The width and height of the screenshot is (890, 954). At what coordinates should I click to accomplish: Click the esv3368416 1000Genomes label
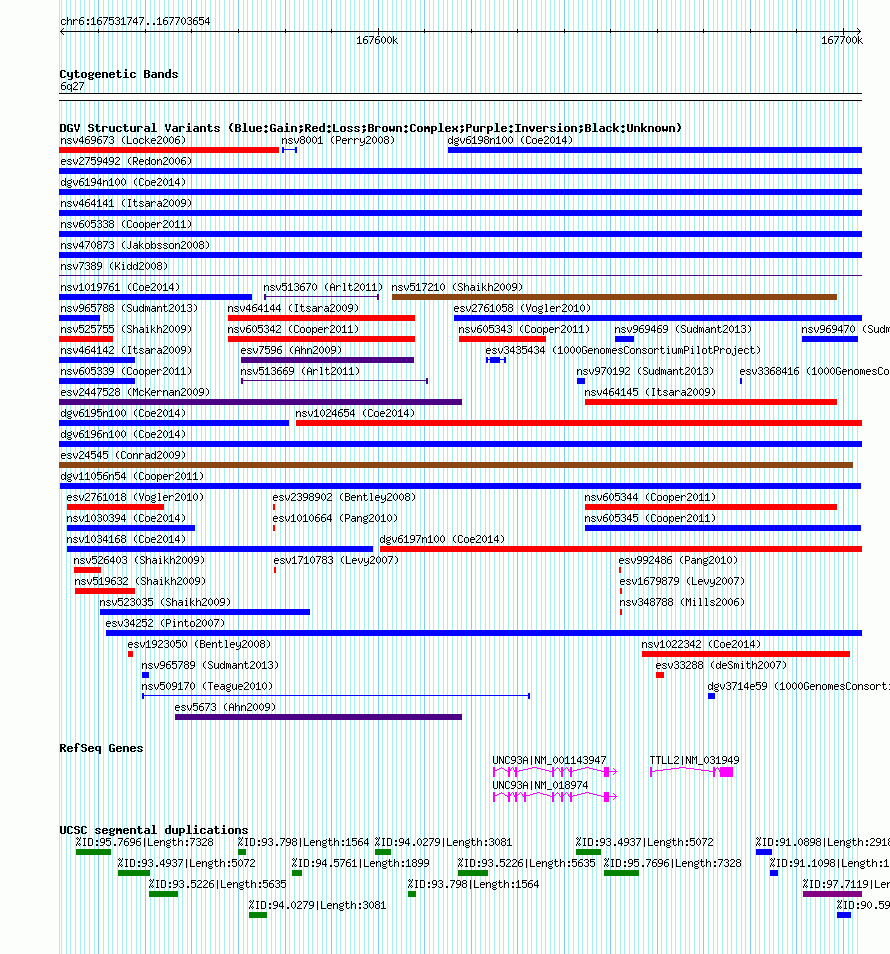coord(815,371)
